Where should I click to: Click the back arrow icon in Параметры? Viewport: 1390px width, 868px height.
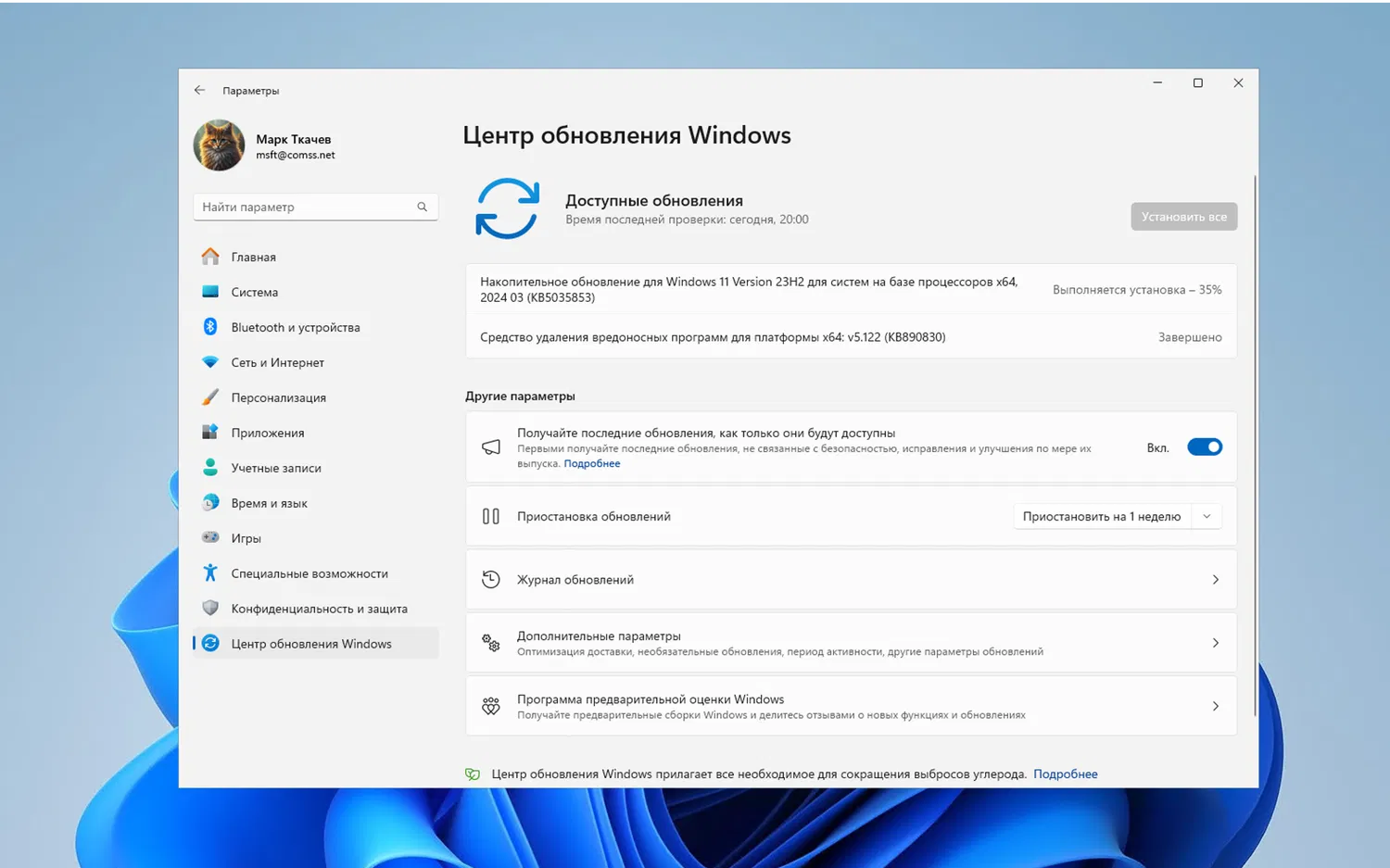pos(199,90)
